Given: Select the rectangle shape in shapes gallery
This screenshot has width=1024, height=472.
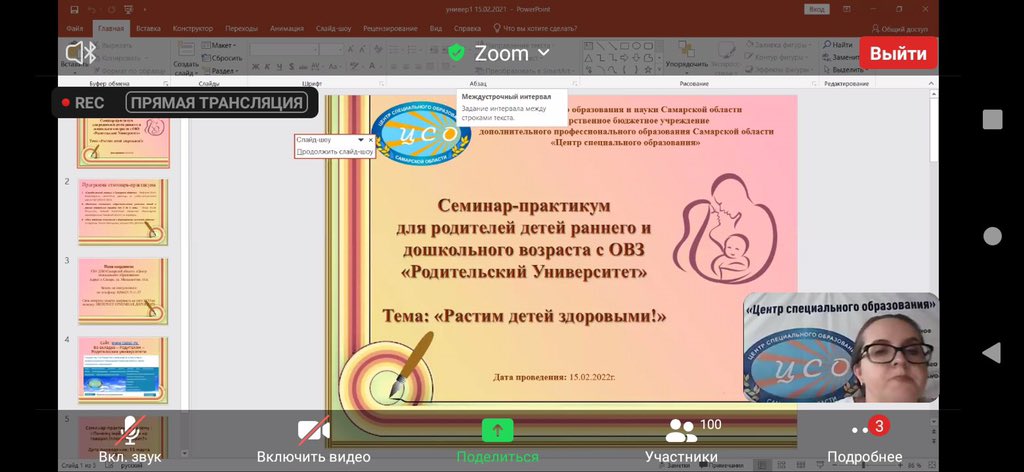Looking at the screenshot, I should 624,46.
